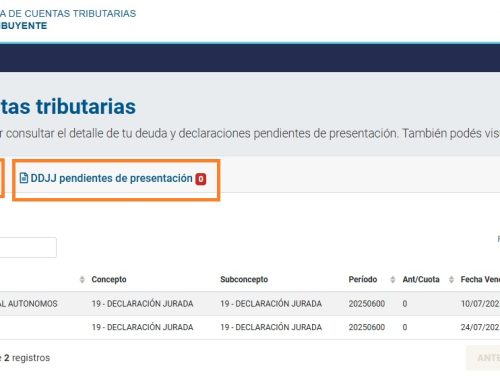
Task: Sort by the Período column header
Action: pos(363,279)
